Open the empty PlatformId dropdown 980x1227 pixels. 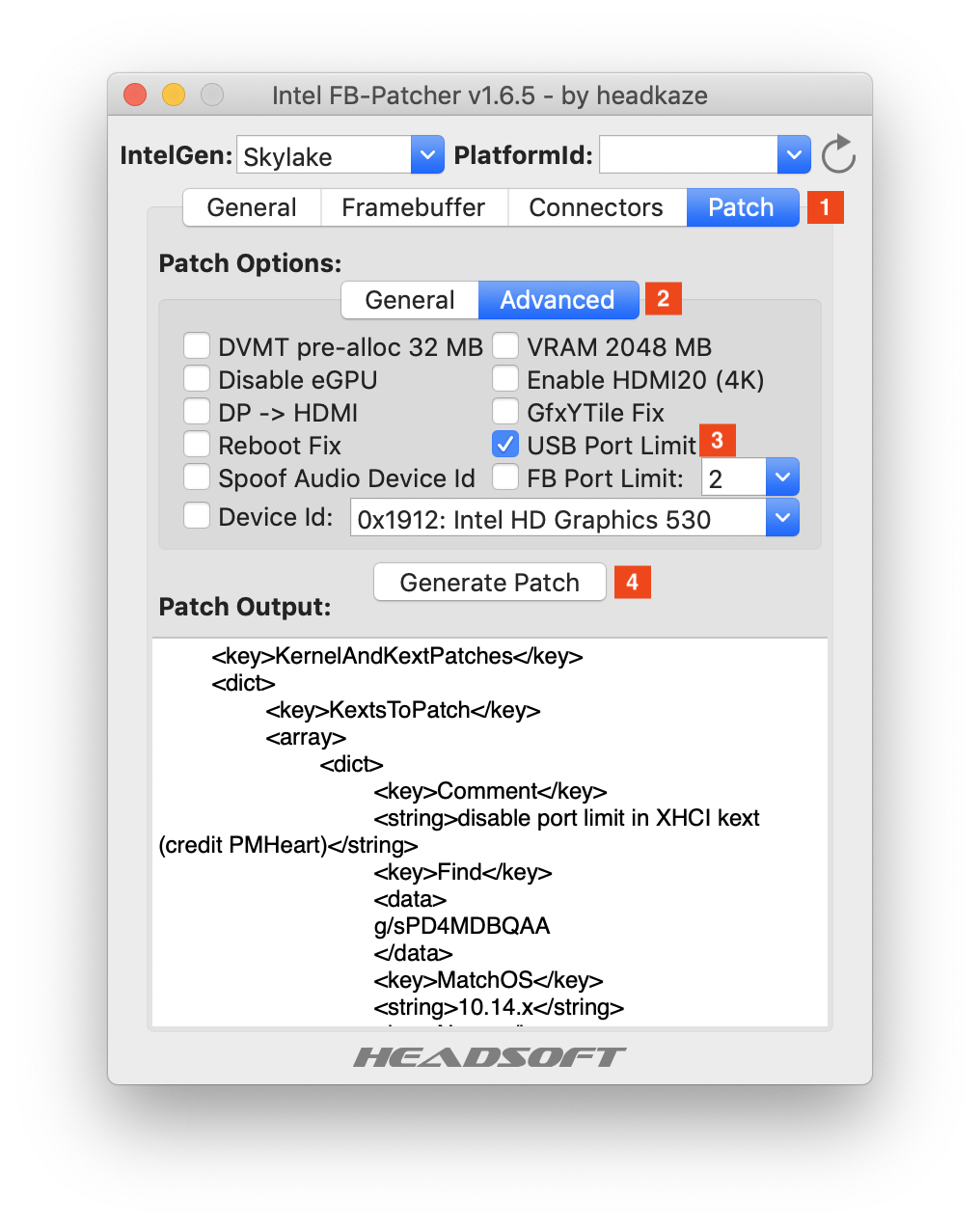793,154
